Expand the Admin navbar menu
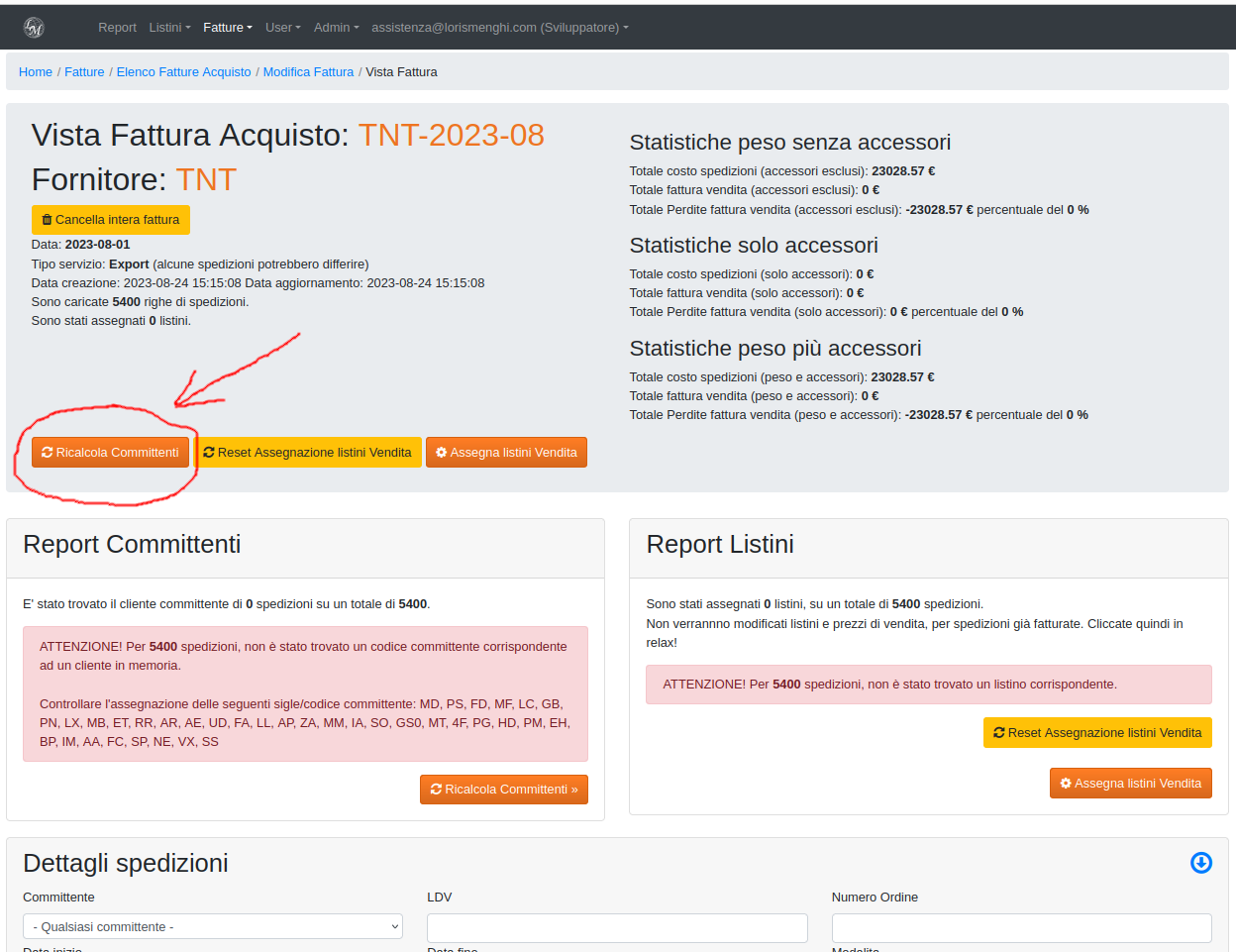 point(336,28)
